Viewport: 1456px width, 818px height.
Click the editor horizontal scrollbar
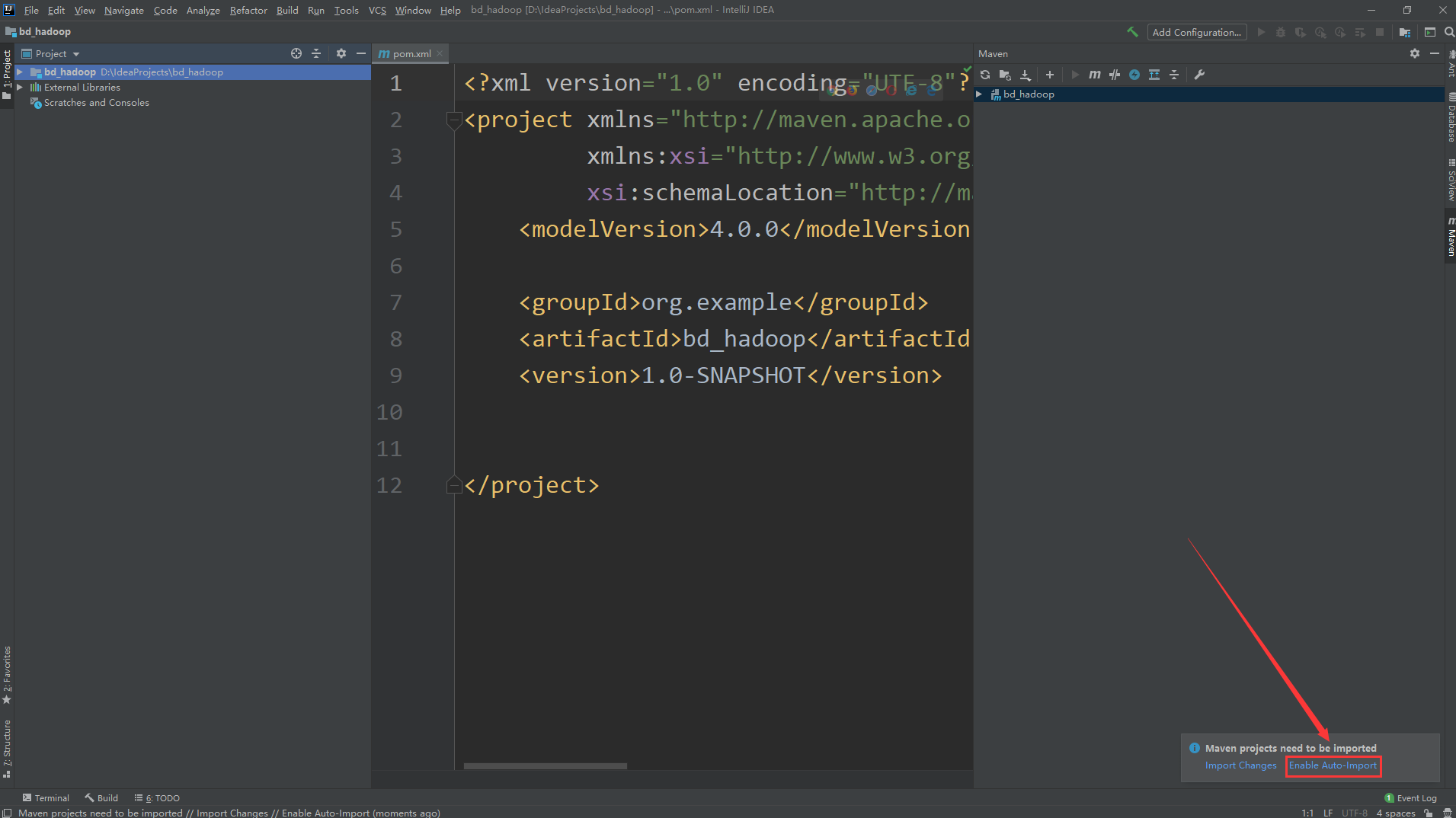(546, 766)
